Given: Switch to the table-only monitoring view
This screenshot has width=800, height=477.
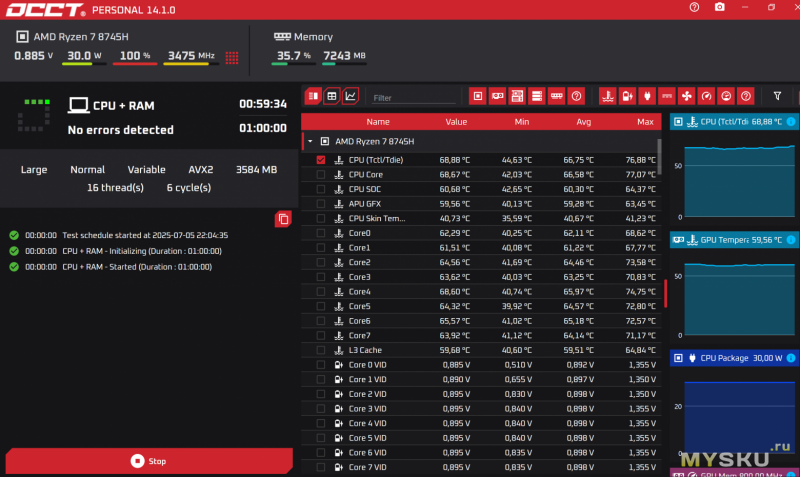Looking at the screenshot, I should [x=332, y=96].
